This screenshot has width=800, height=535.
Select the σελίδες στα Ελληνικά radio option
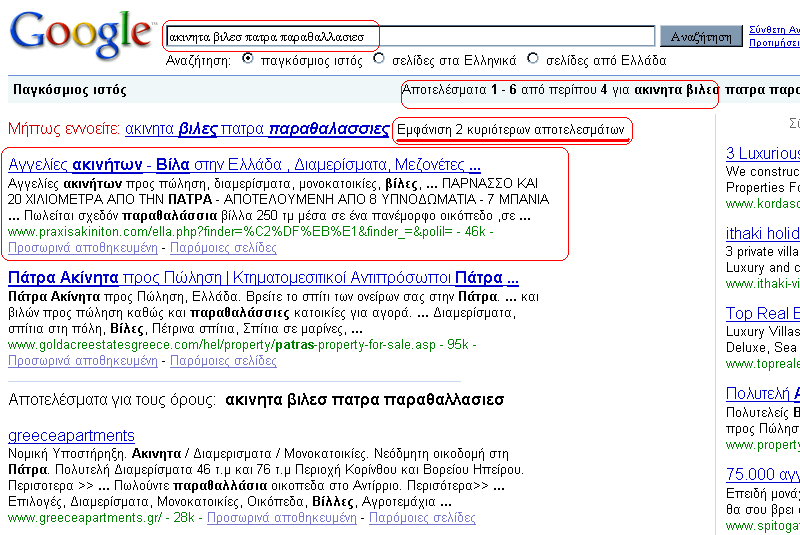379,59
